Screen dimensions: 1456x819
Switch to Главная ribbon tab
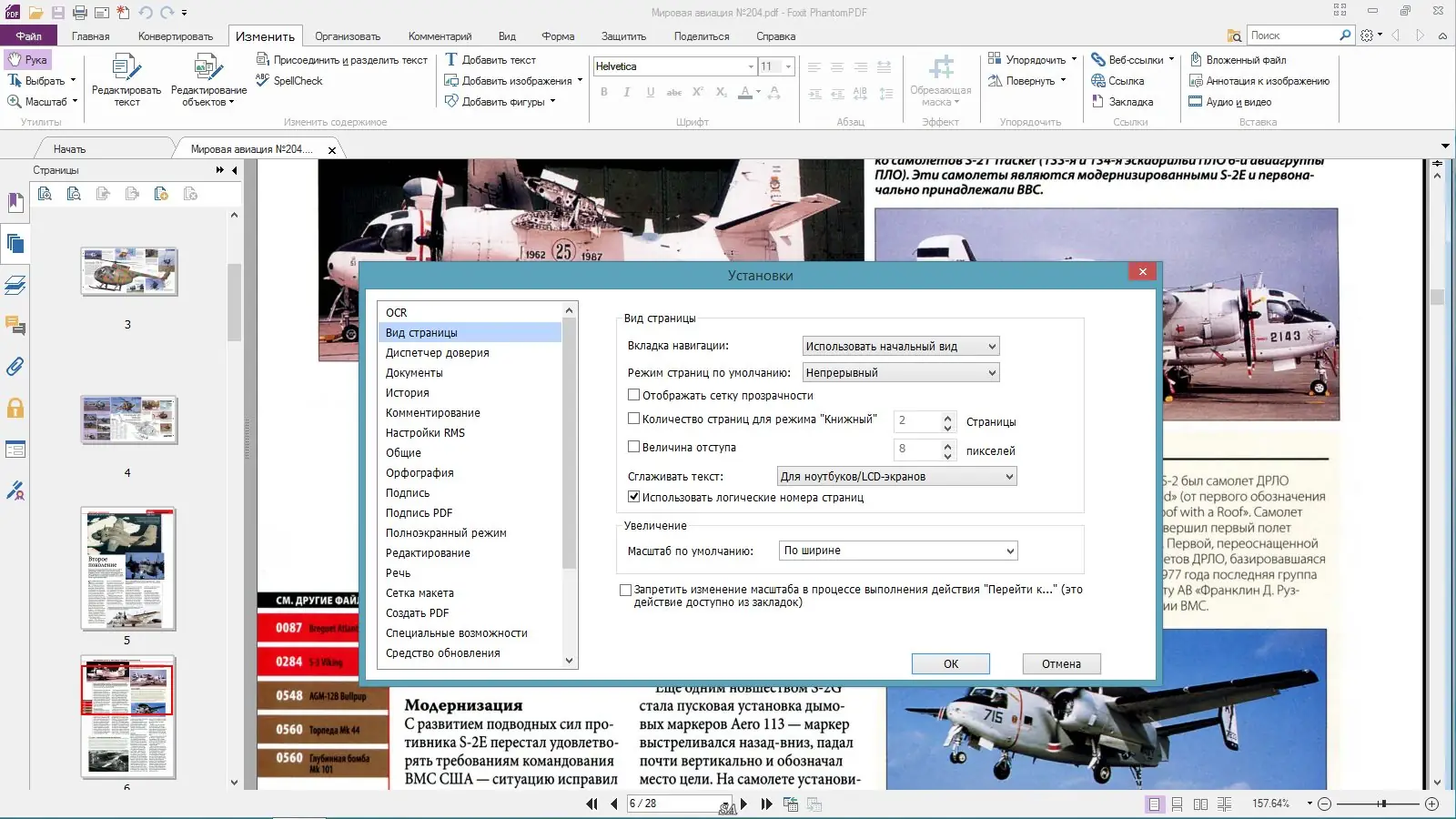91,36
